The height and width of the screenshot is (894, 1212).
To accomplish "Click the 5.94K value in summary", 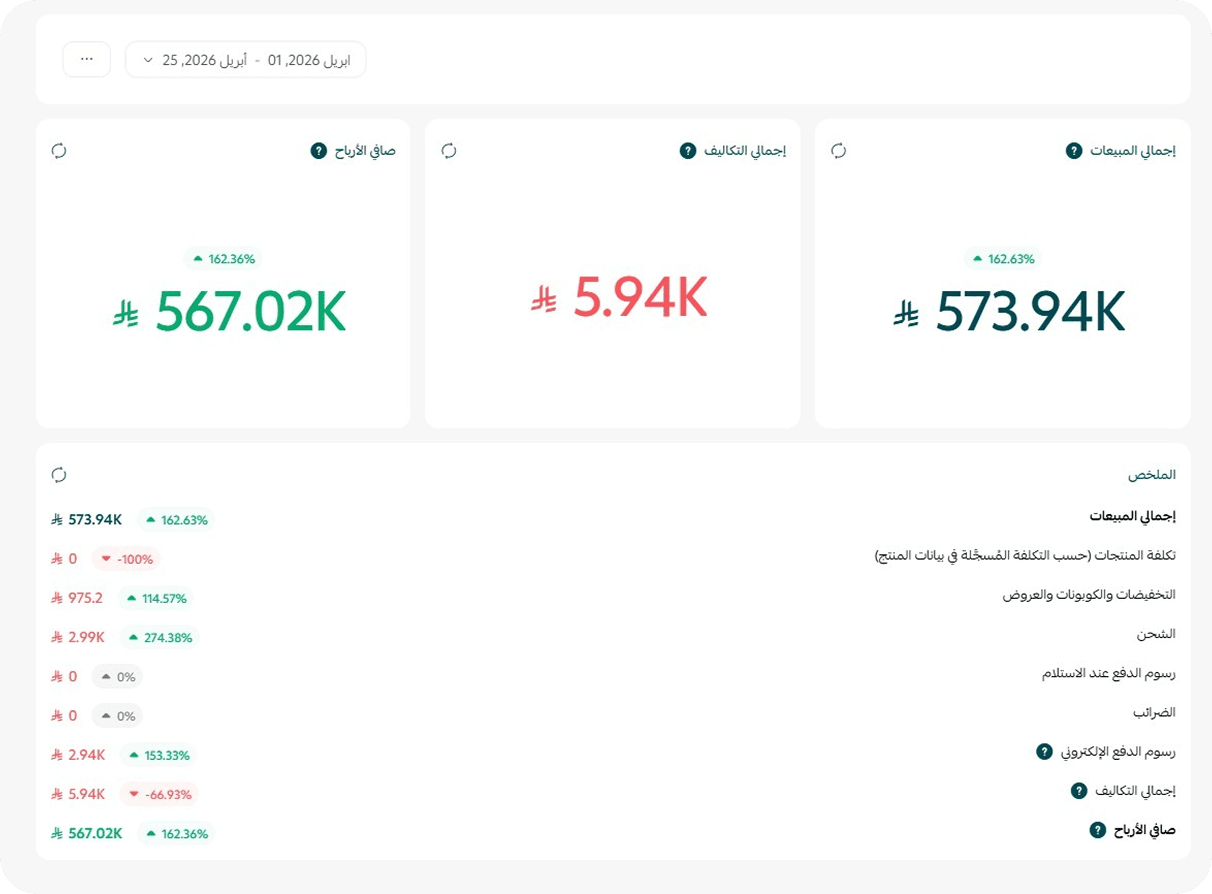I will pos(78,794).
